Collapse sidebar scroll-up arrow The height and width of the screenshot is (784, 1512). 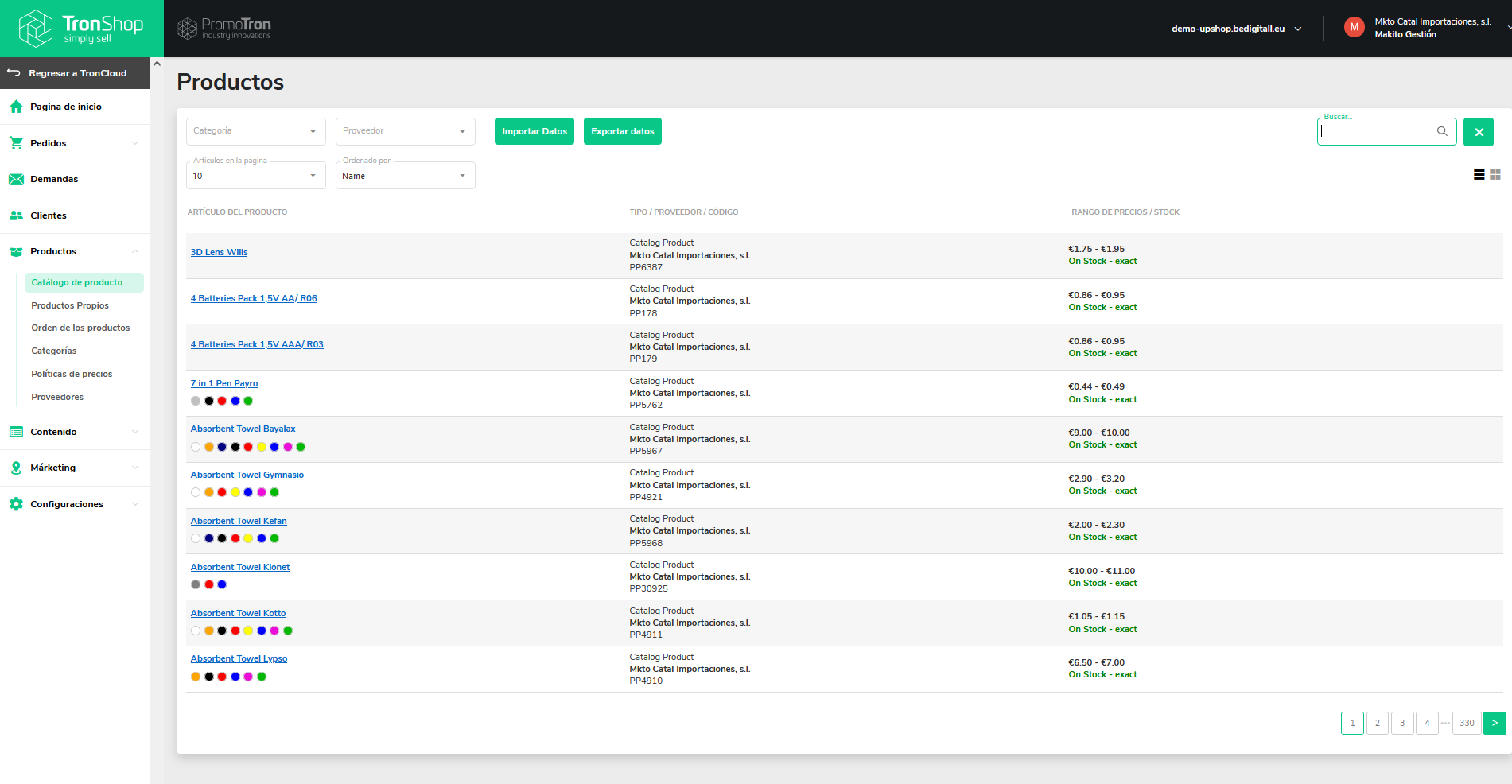pos(157,64)
